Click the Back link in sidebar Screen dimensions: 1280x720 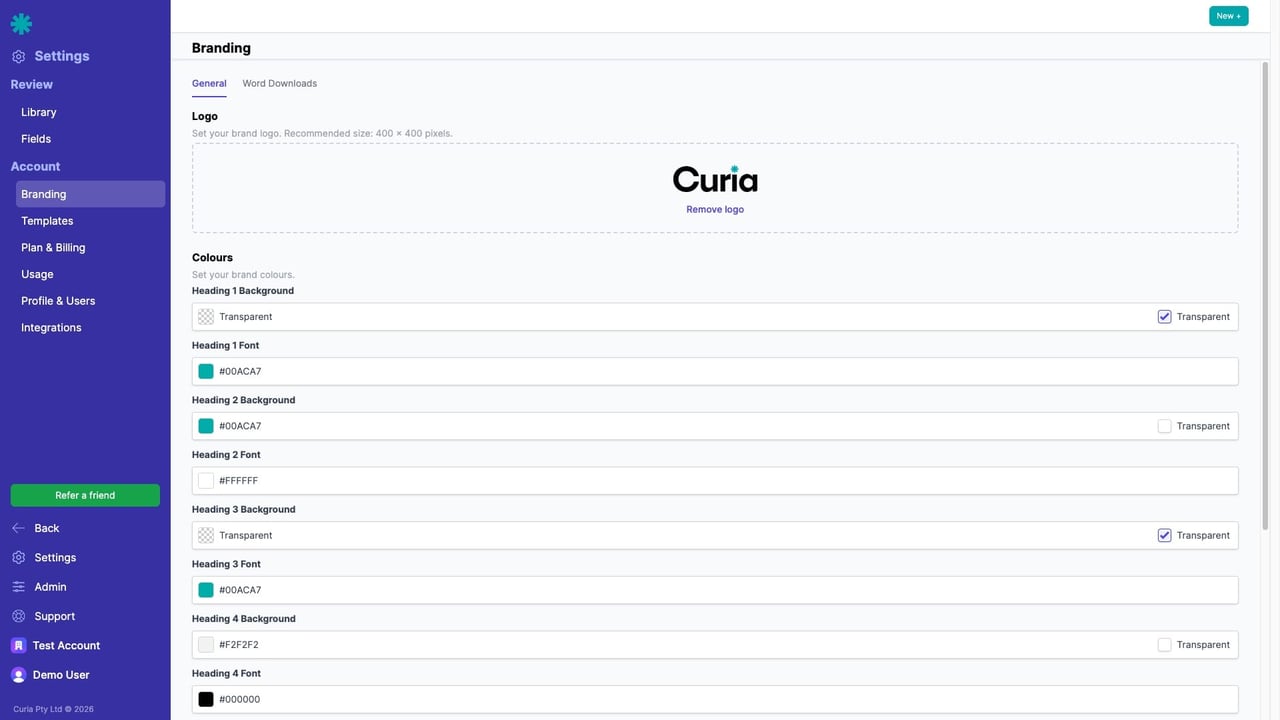click(x=47, y=528)
